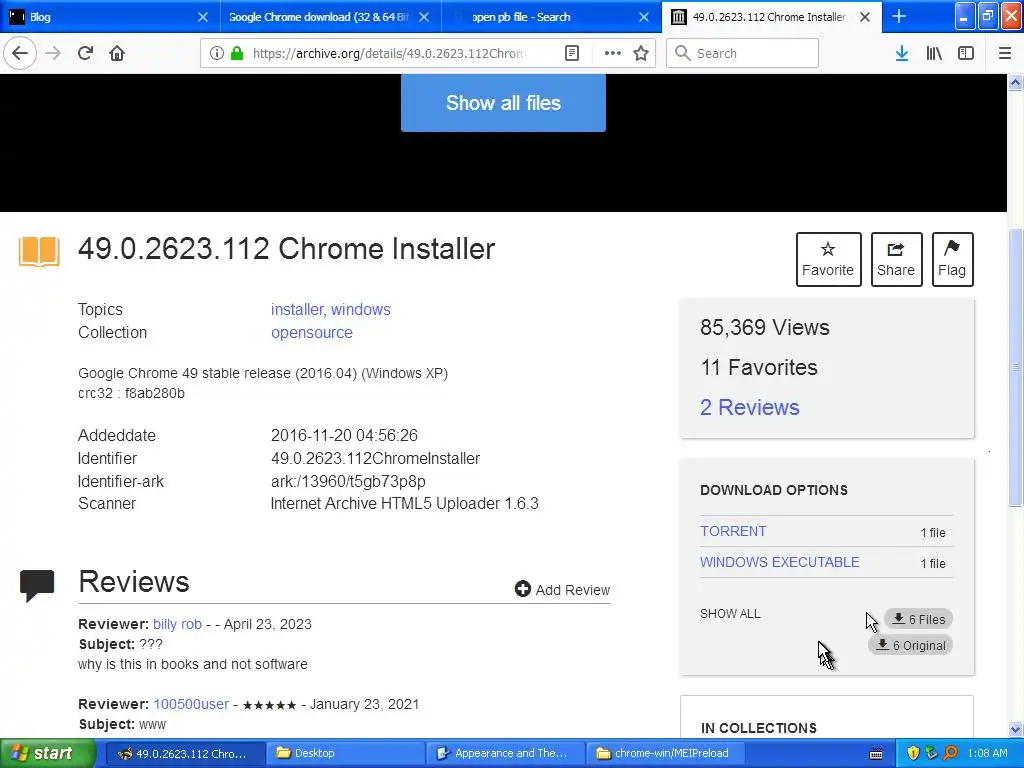View site information icon in address bar
Screen dimensions: 1024x768
click(x=216, y=53)
